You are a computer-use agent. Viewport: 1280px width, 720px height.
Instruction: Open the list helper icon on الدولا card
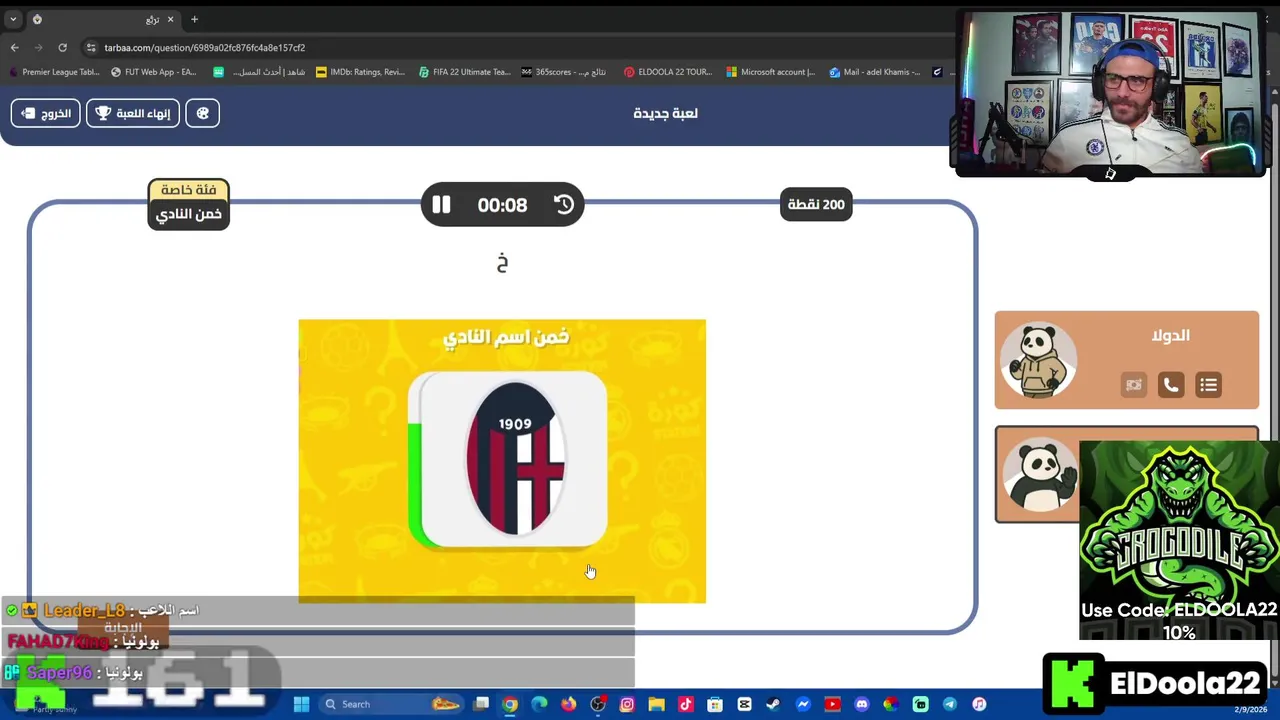click(1208, 385)
